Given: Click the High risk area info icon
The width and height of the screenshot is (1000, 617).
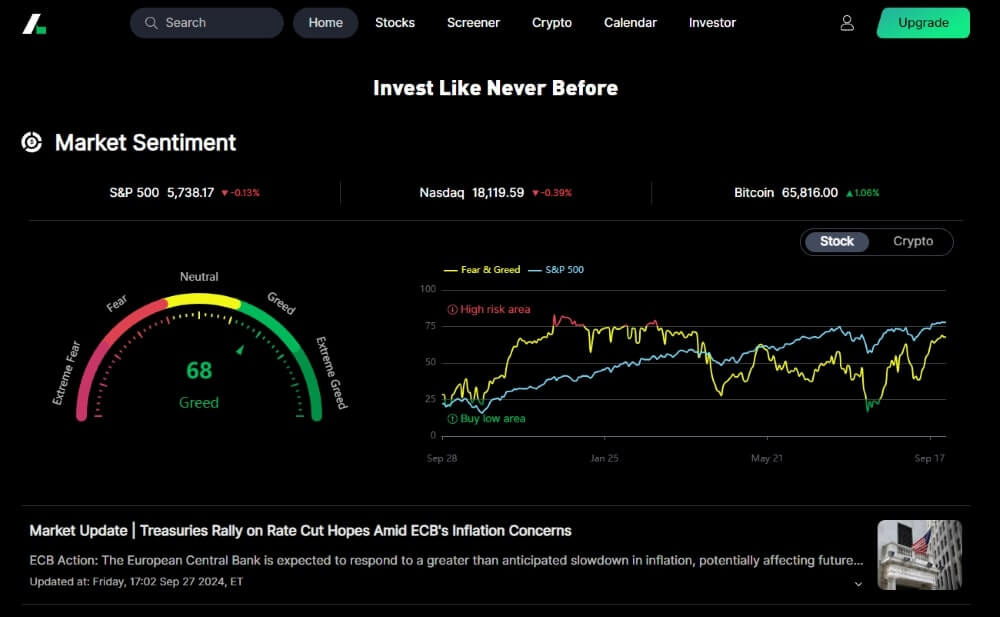Looking at the screenshot, I should 452,310.
